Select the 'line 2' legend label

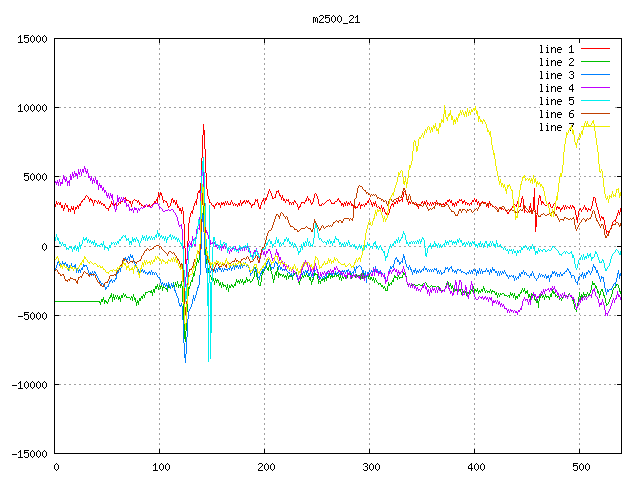[x=556, y=62]
